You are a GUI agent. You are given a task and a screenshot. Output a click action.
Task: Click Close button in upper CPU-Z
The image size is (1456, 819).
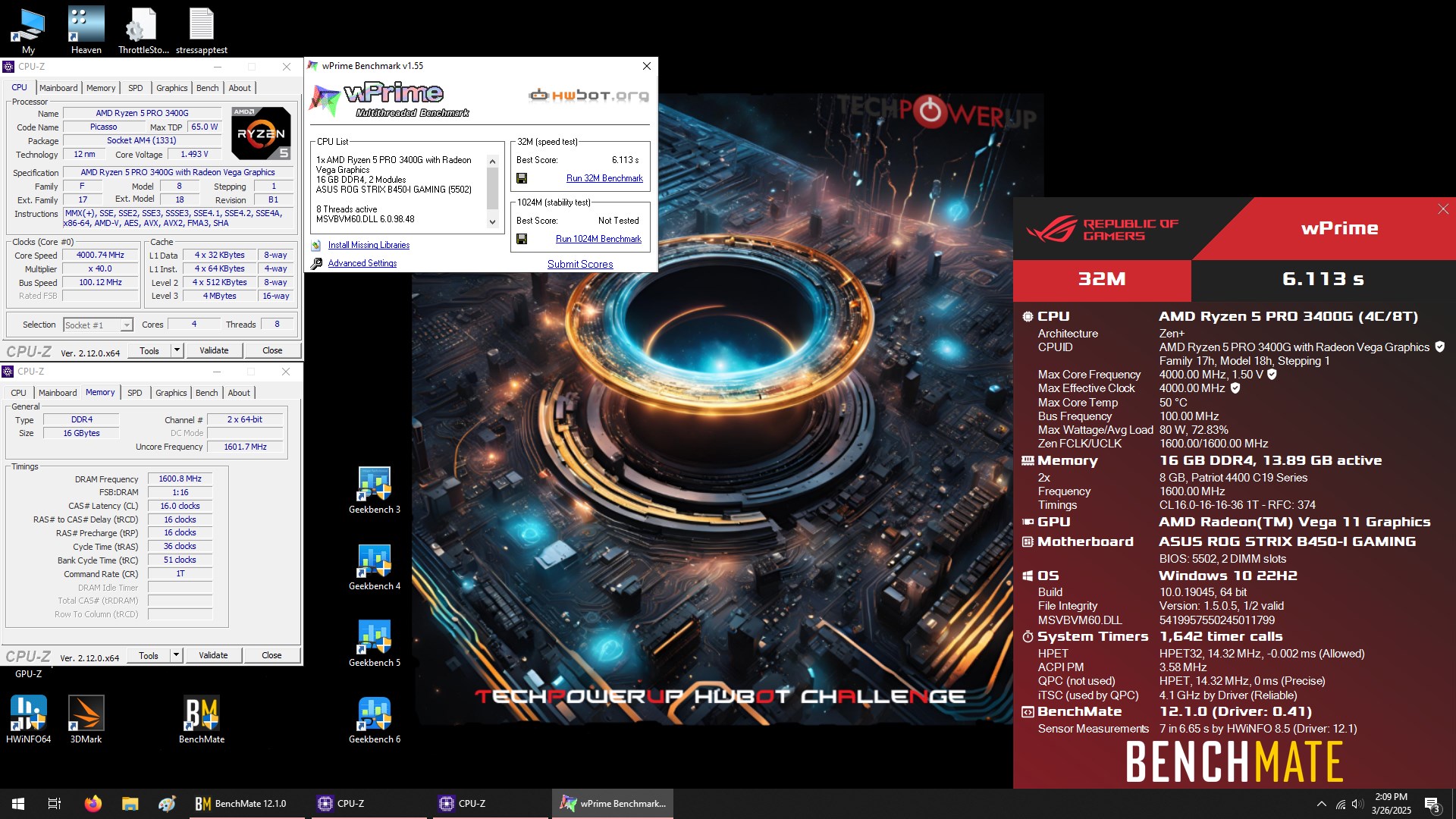click(x=272, y=350)
